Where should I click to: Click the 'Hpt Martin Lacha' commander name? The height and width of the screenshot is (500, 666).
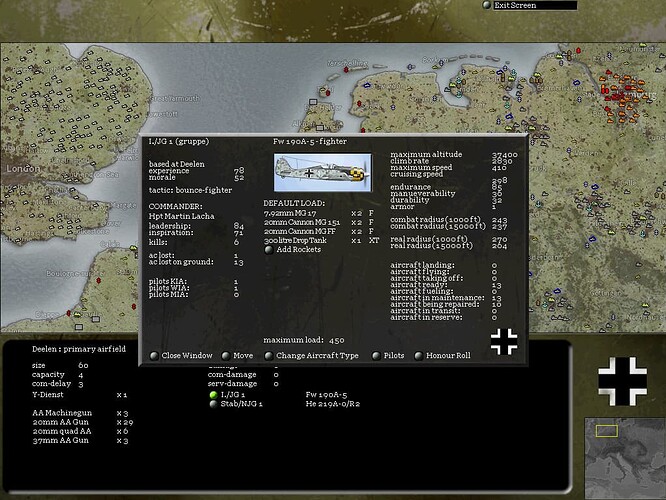[181, 216]
